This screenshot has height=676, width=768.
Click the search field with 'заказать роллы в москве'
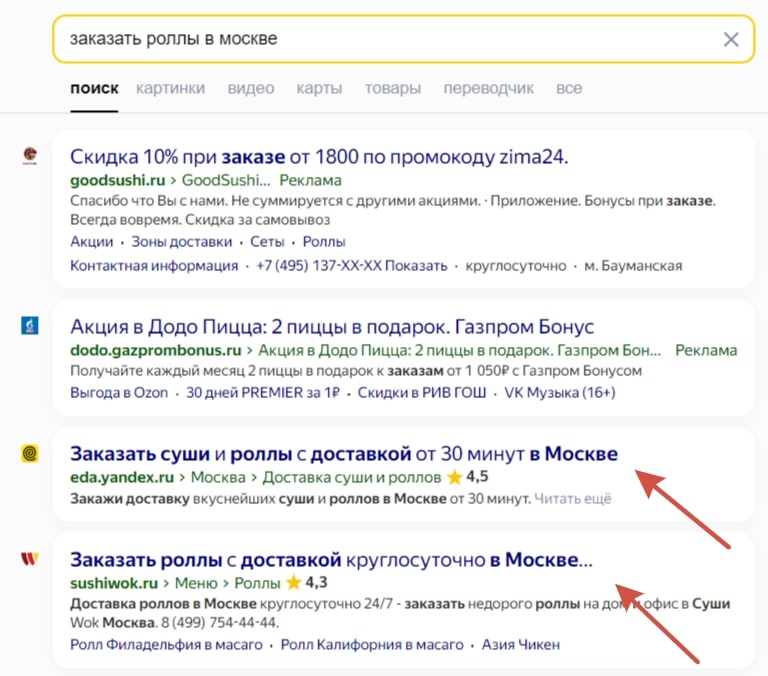tap(404, 39)
